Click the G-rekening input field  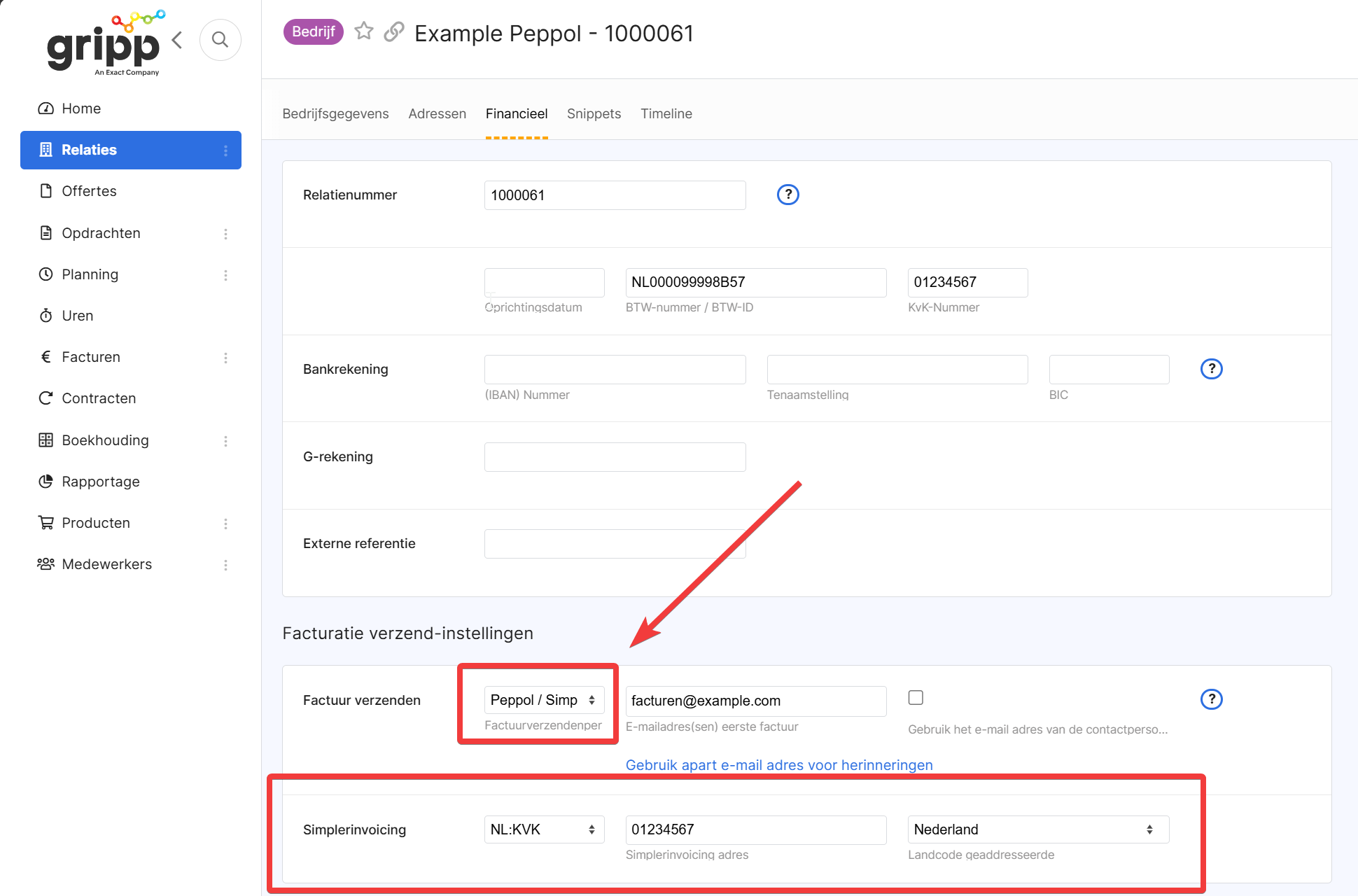615,457
